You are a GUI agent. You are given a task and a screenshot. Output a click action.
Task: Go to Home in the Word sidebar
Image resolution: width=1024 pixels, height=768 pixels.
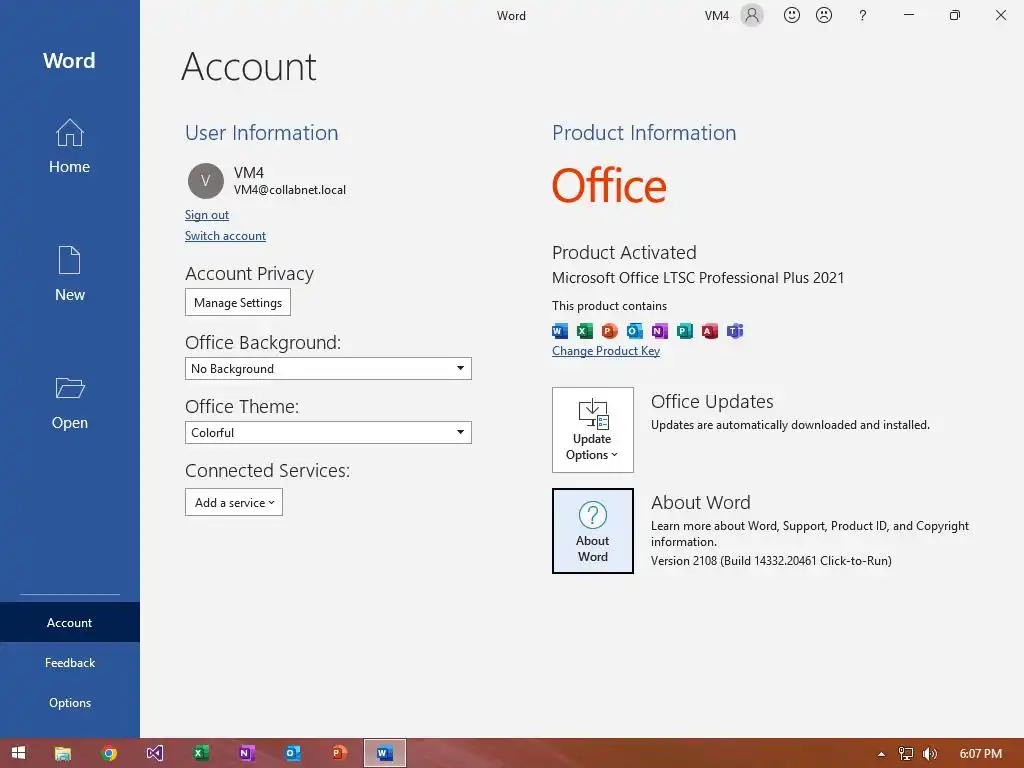click(x=69, y=146)
